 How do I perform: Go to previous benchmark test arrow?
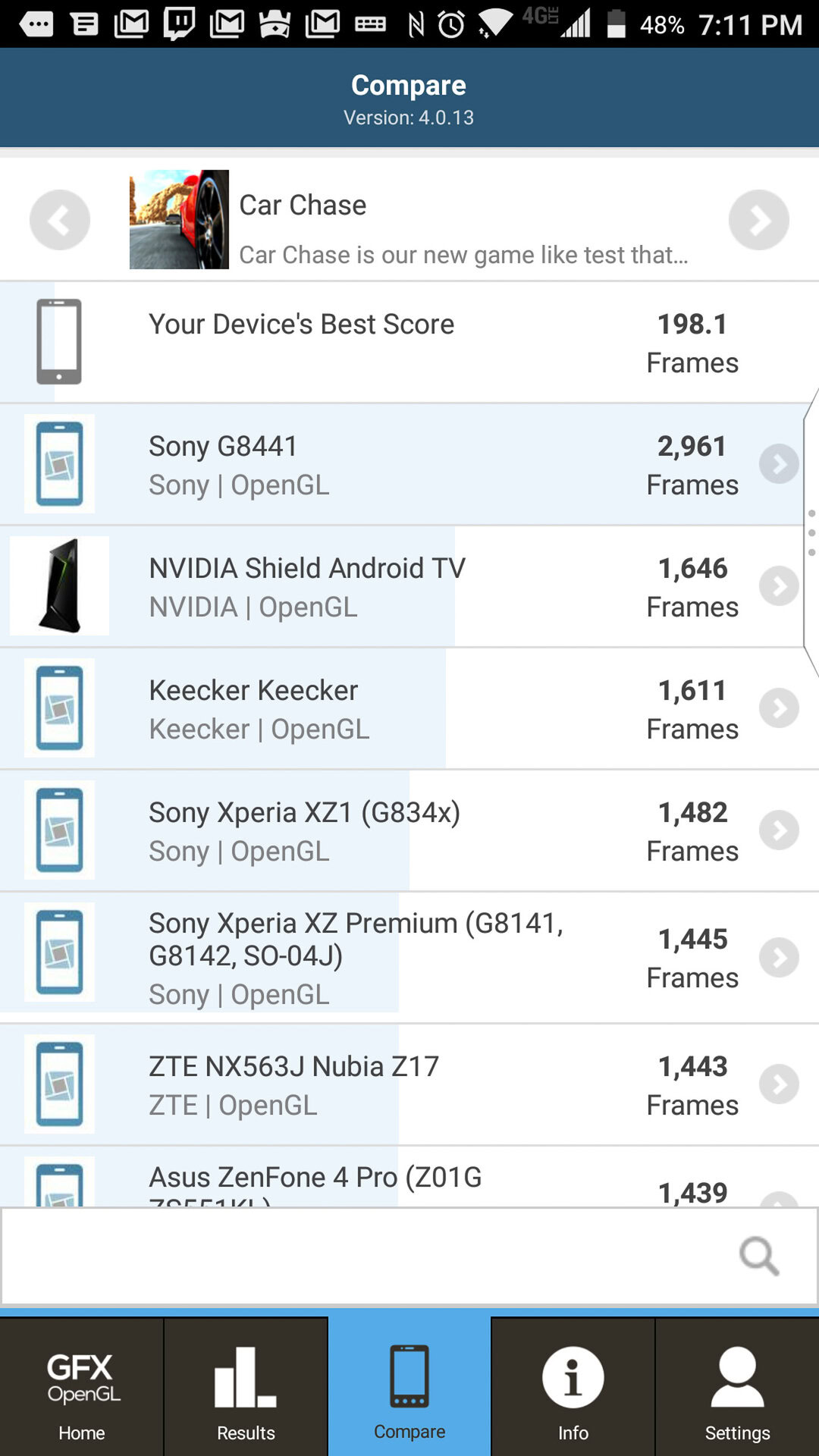tap(60, 220)
